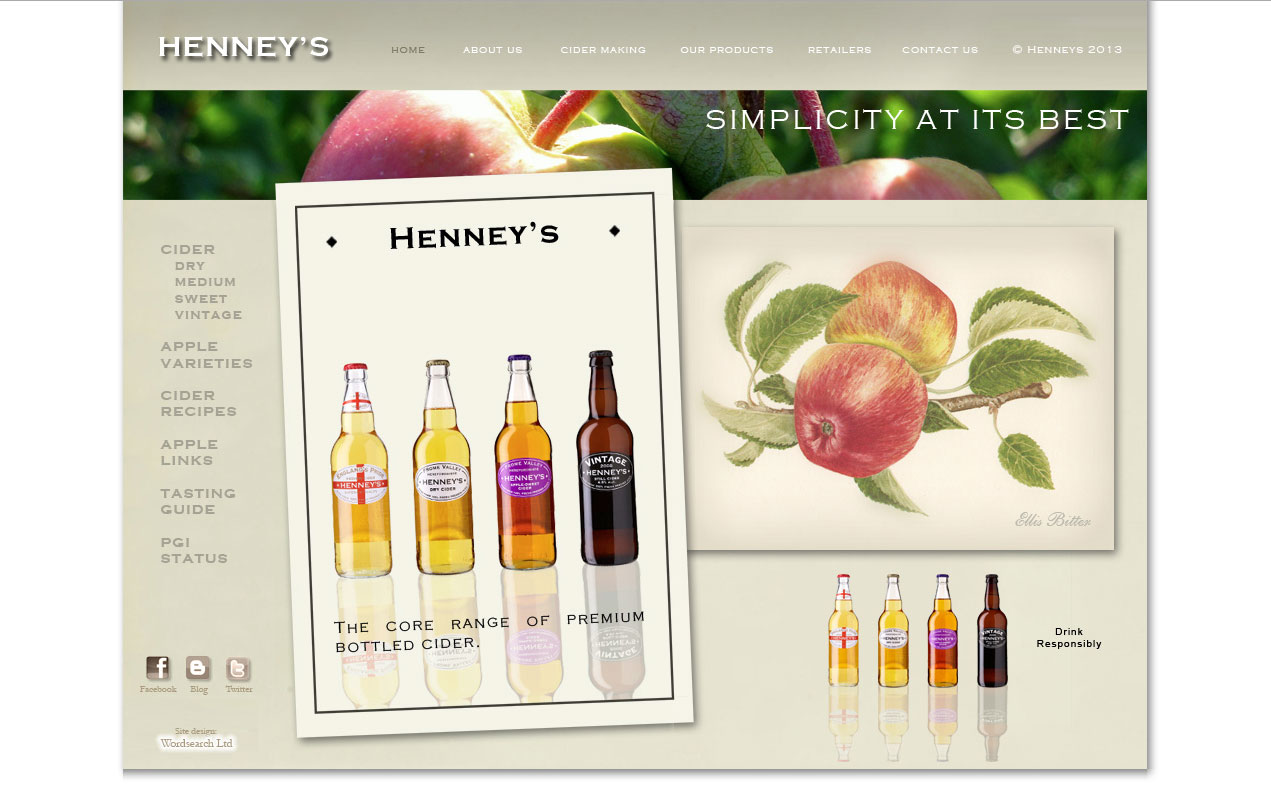
Task: Click the small red-cross bottle thumbnail
Action: tap(843, 630)
